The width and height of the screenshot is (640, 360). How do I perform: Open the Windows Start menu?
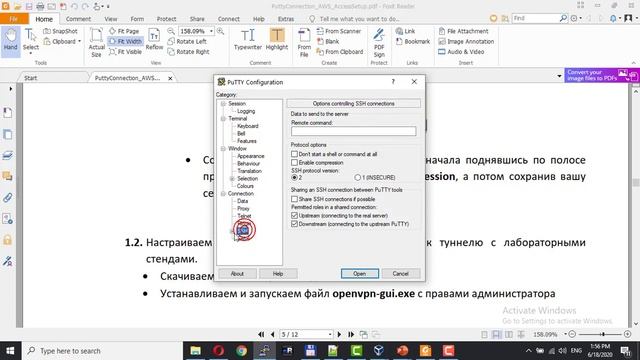10,351
